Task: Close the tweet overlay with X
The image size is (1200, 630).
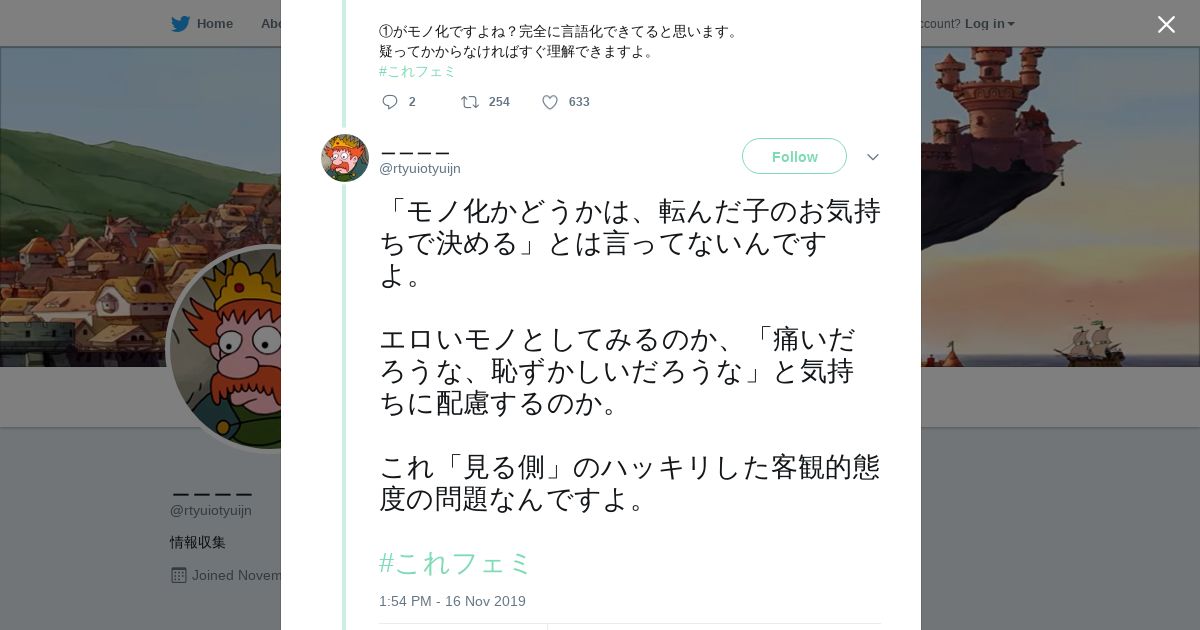Action: (x=1166, y=25)
